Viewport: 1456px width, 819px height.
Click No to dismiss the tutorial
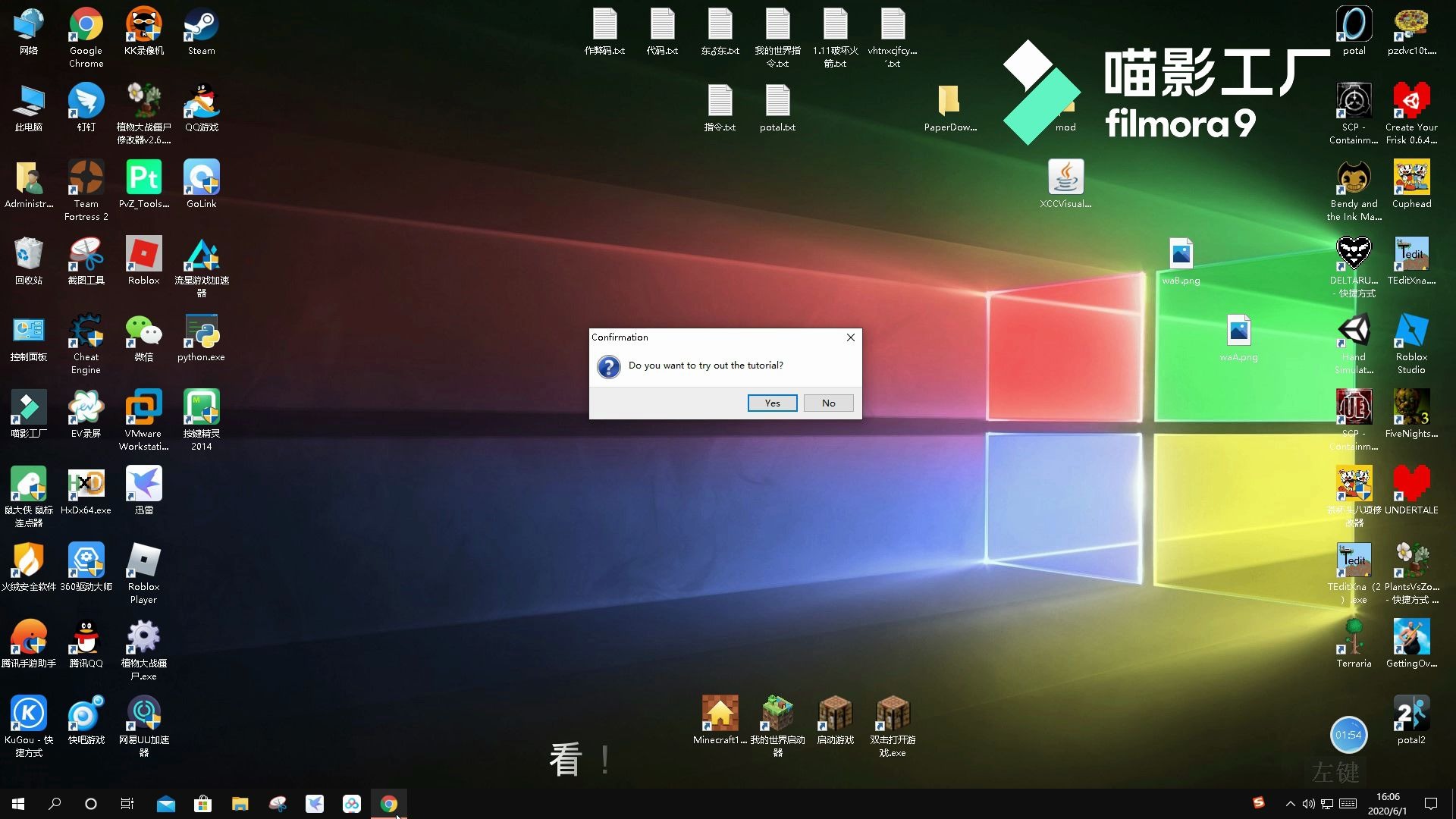828,402
